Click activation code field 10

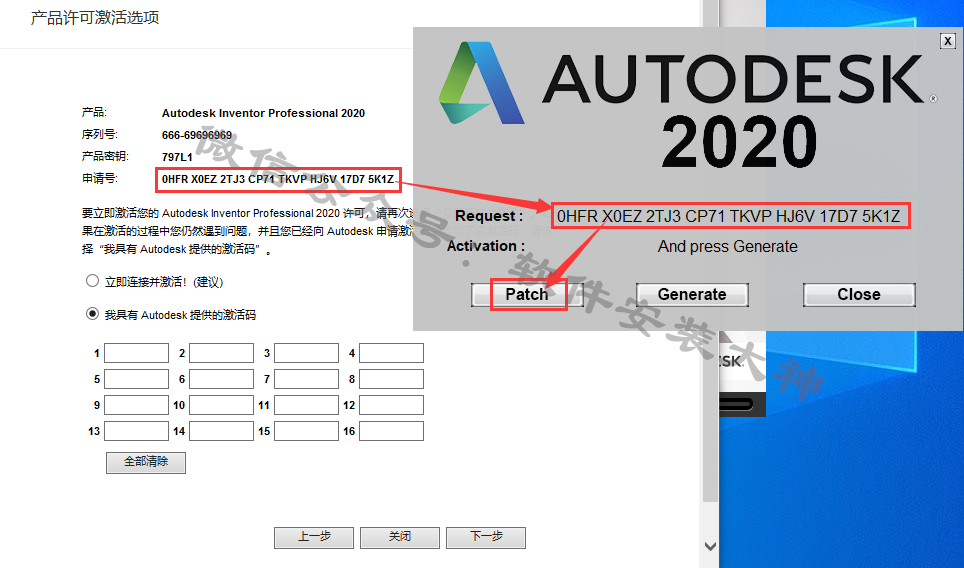coord(221,405)
